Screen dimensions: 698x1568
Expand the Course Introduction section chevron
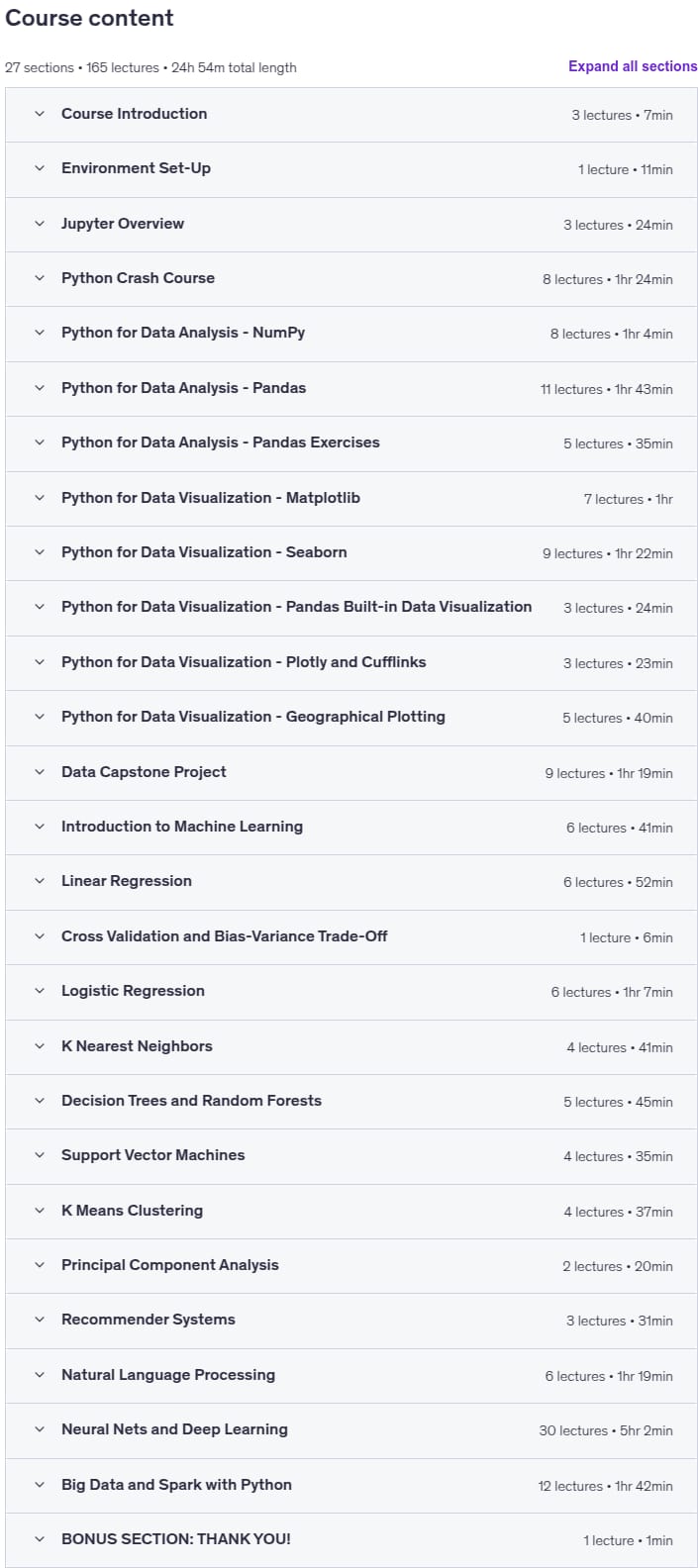pos(40,114)
